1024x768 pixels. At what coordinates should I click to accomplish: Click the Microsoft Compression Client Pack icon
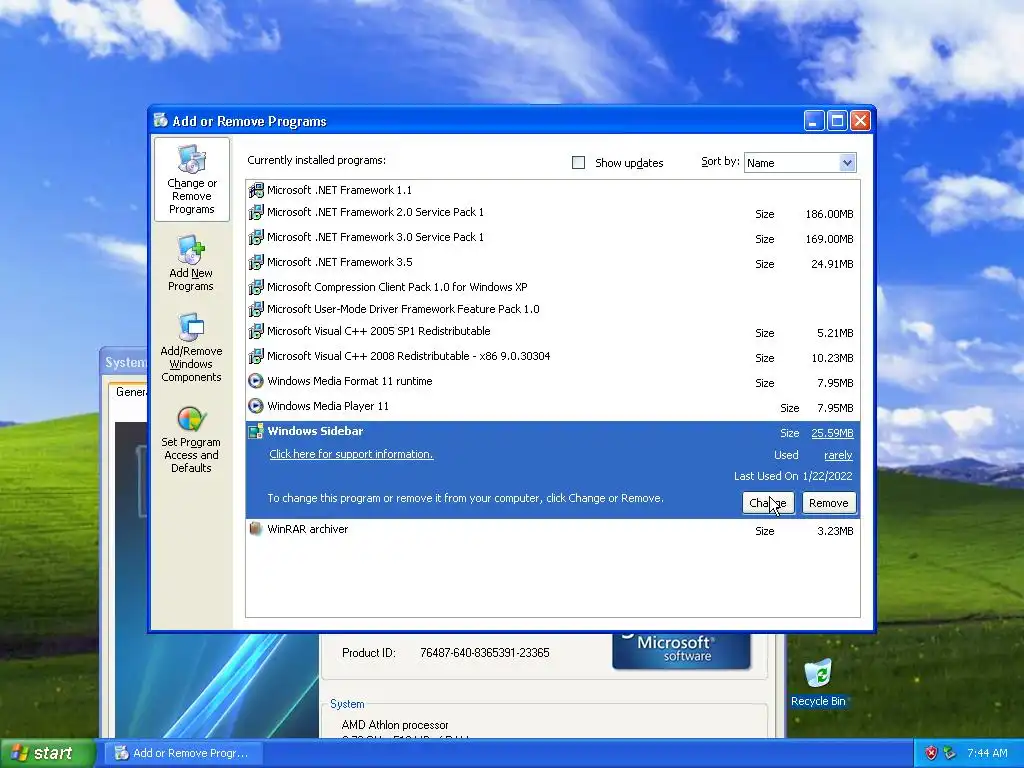point(256,287)
